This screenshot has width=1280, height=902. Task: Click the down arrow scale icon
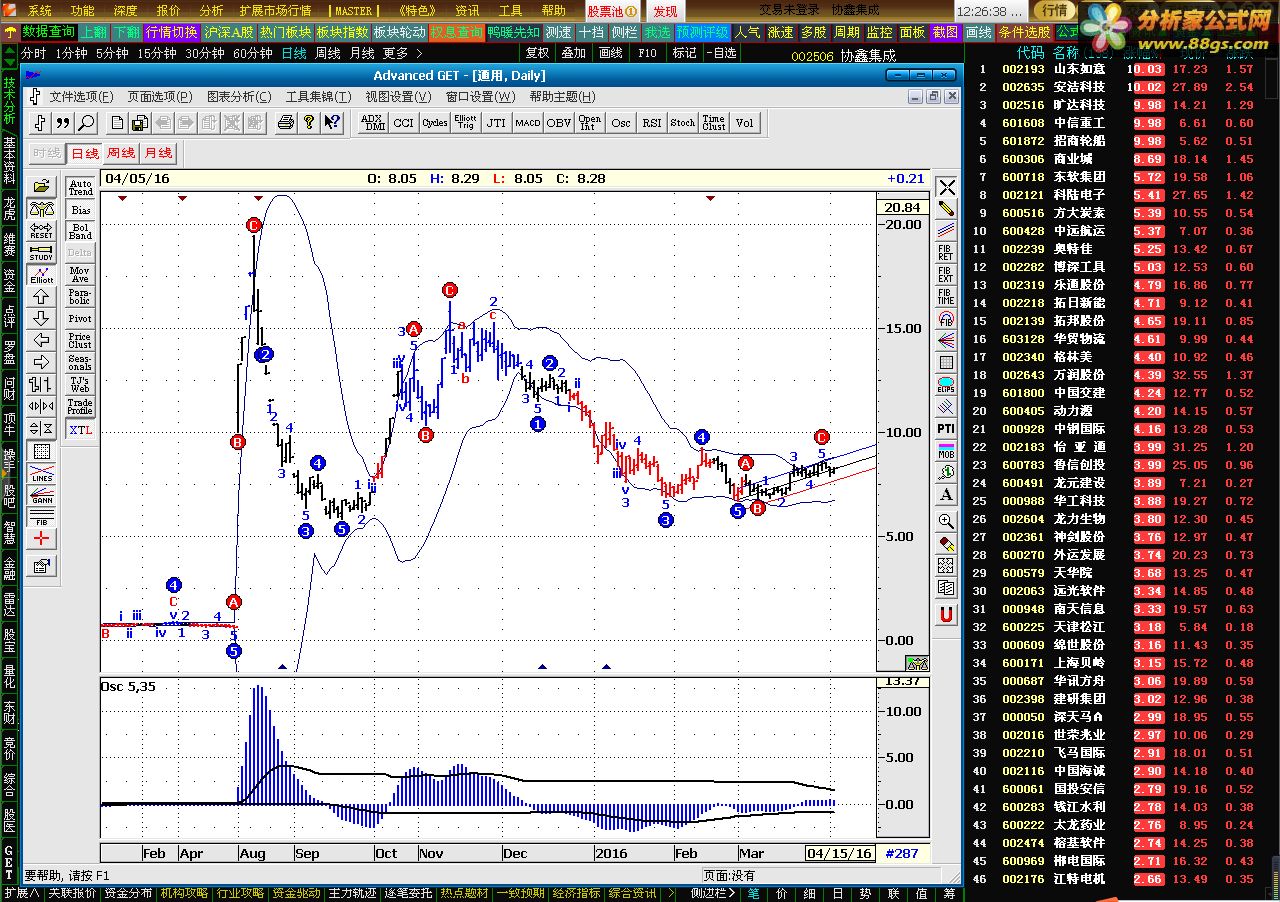[x=41, y=318]
